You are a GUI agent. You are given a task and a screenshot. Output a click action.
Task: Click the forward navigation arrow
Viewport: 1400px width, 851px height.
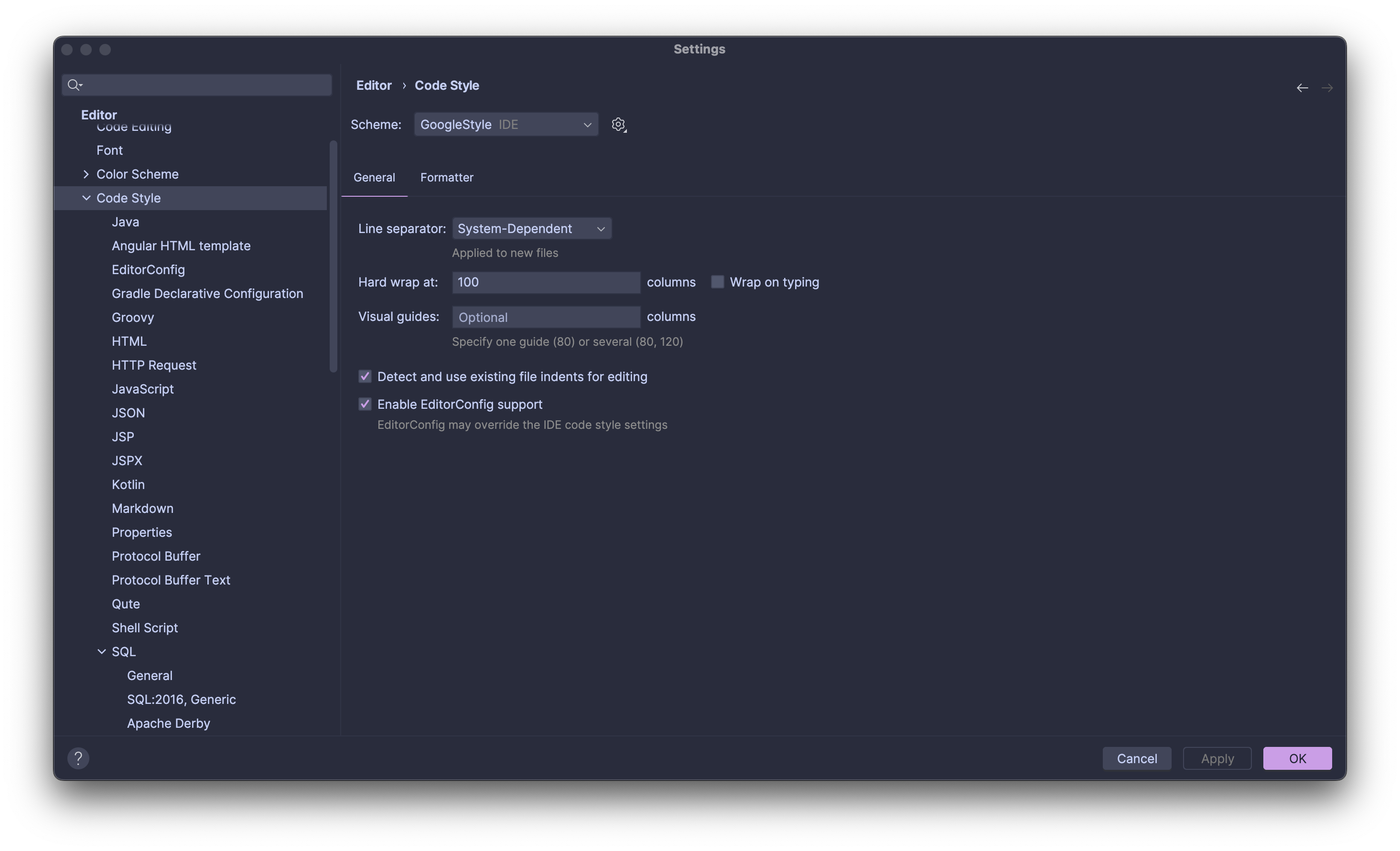(1328, 87)
